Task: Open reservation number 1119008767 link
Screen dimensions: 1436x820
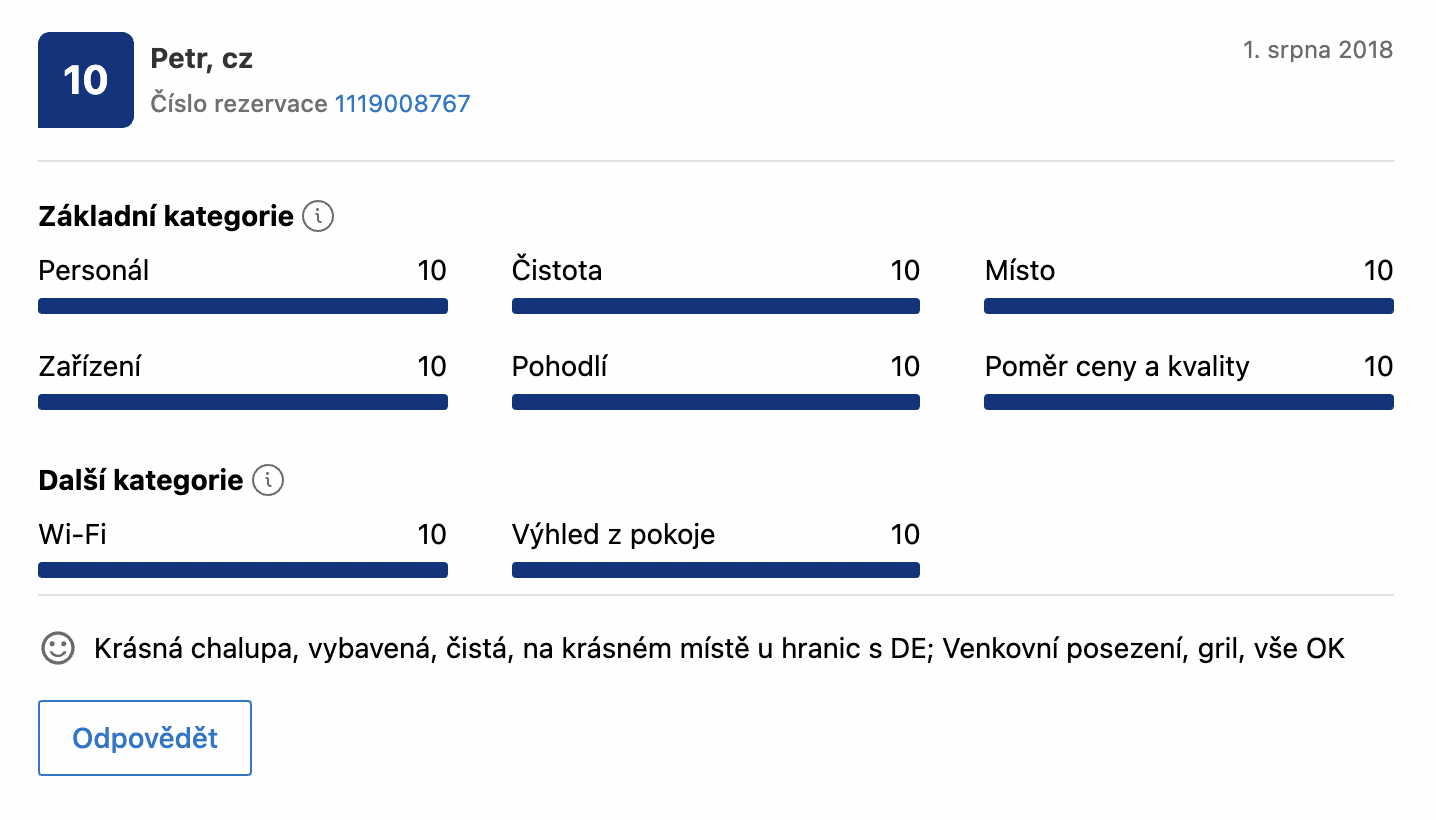Action: click(x=402, y=103)
